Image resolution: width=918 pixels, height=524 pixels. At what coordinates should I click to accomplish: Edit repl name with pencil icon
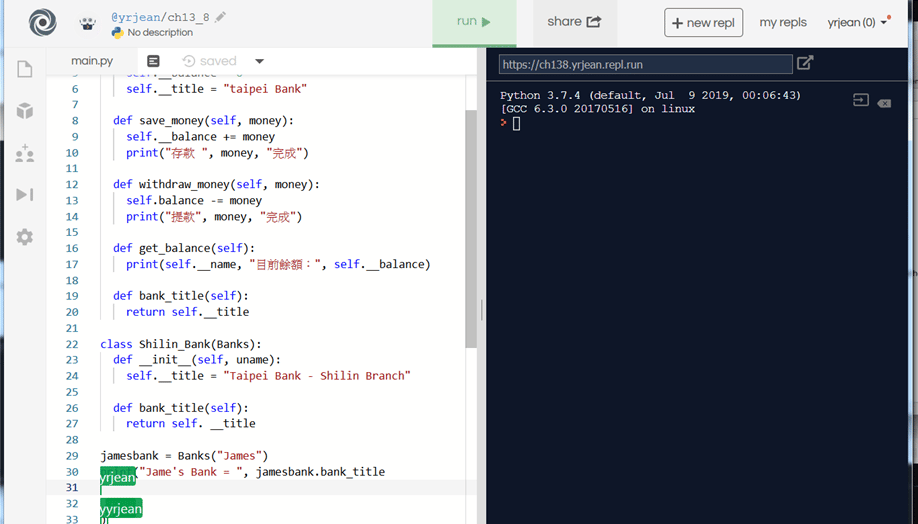pyautogui.click(x=220, y=17)
